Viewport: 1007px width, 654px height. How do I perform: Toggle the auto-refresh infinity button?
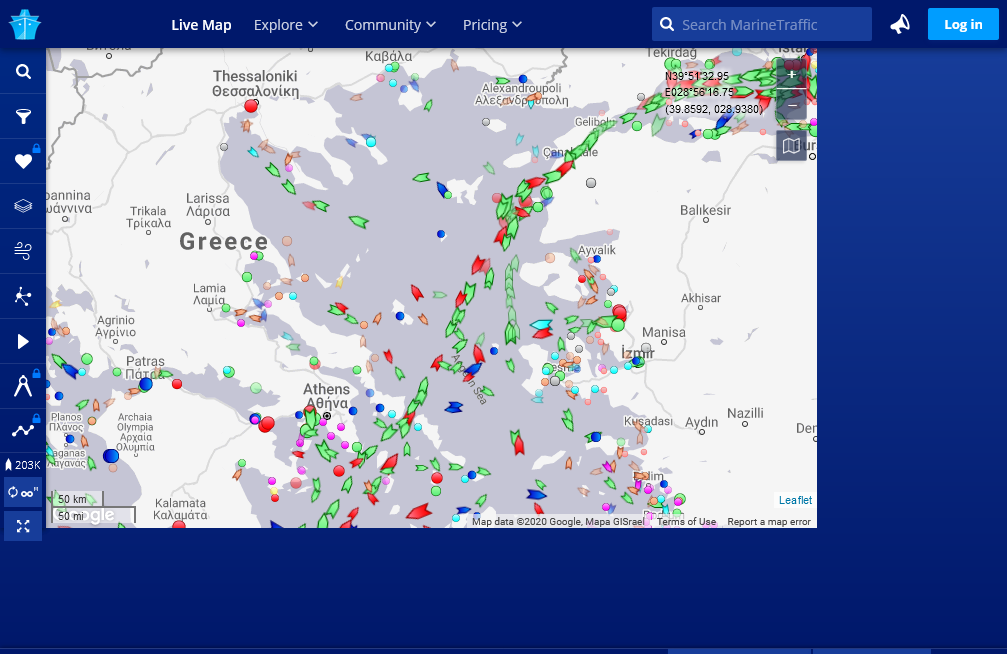click(23, 493)
